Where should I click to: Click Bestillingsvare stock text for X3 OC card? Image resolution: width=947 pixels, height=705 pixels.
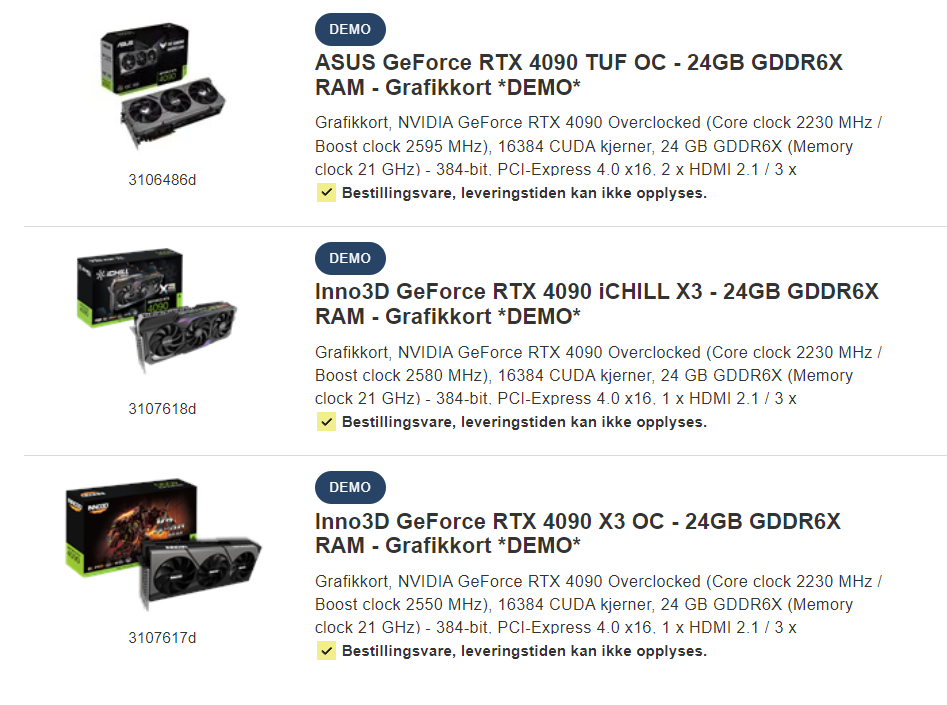point(524,651)
